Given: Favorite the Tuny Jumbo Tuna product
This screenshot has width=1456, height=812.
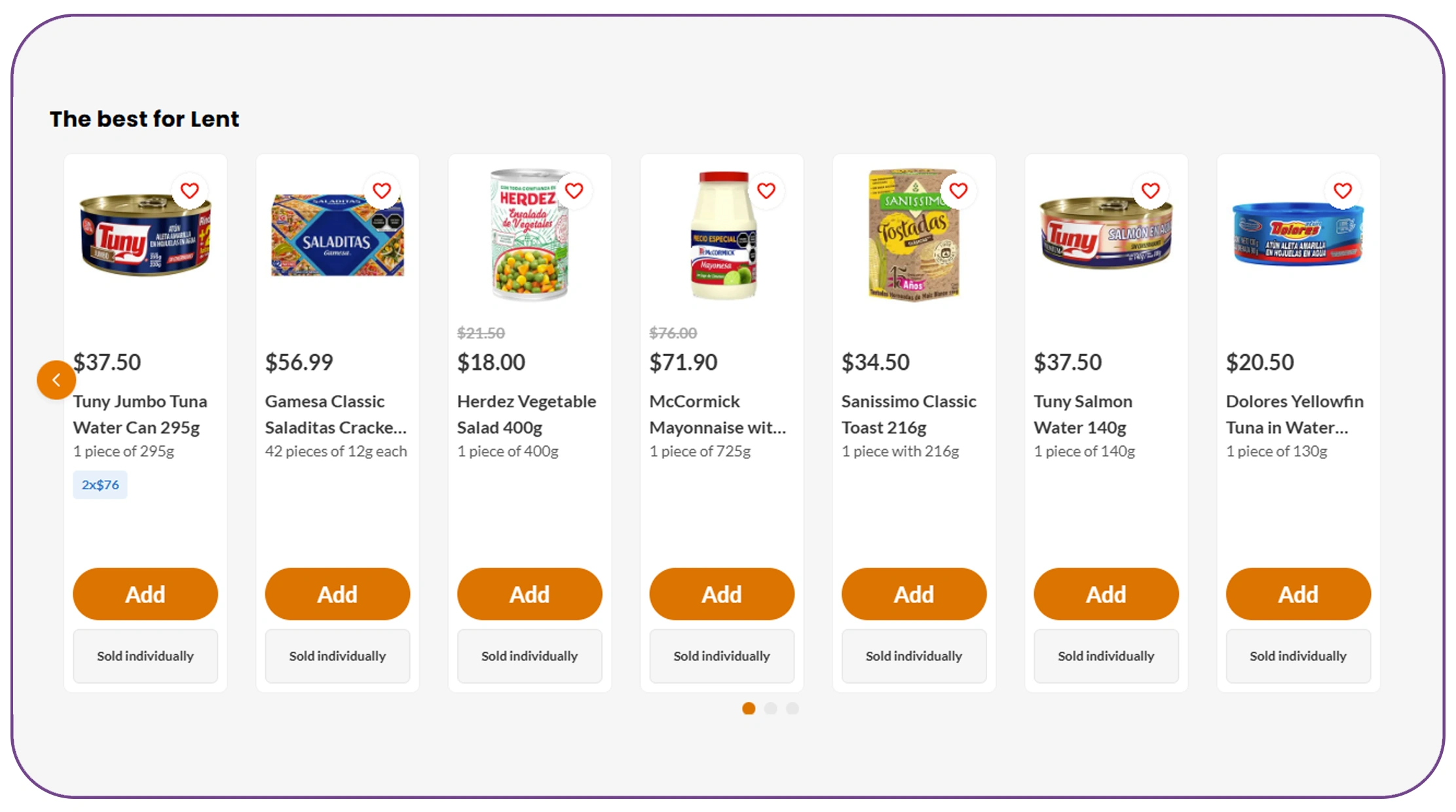Looking at the screenshot, I should point(189,191).
